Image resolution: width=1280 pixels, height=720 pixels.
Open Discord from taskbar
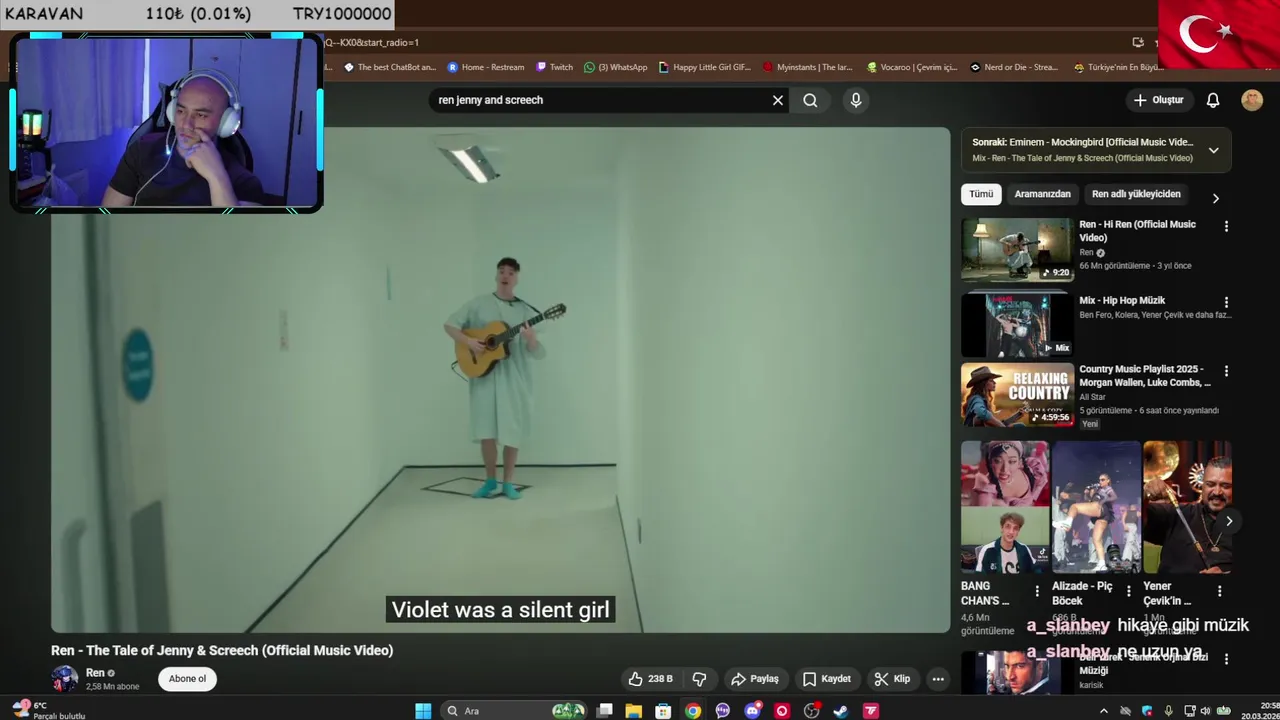tap(752, 711)
